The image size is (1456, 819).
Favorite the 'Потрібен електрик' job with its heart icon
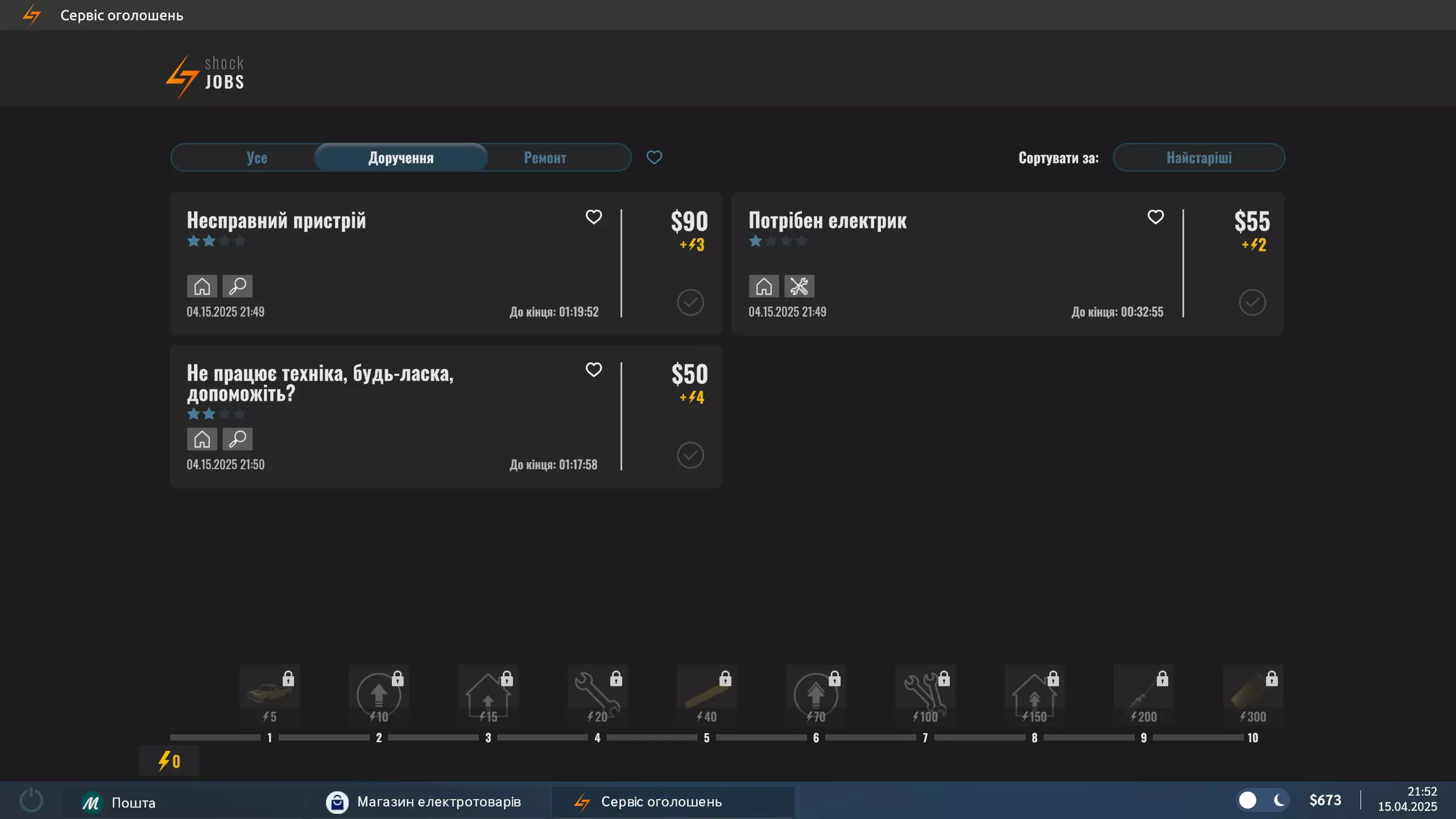click(x=1155, y=217)
